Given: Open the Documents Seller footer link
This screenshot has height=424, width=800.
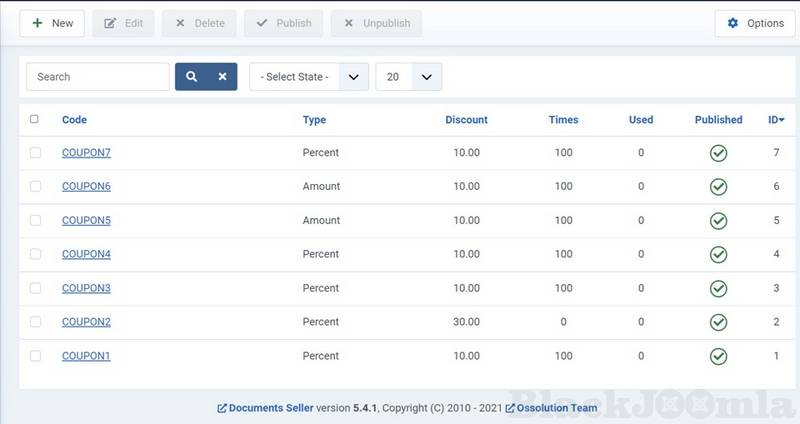Looking at the screenshot, I should point(270,408).
